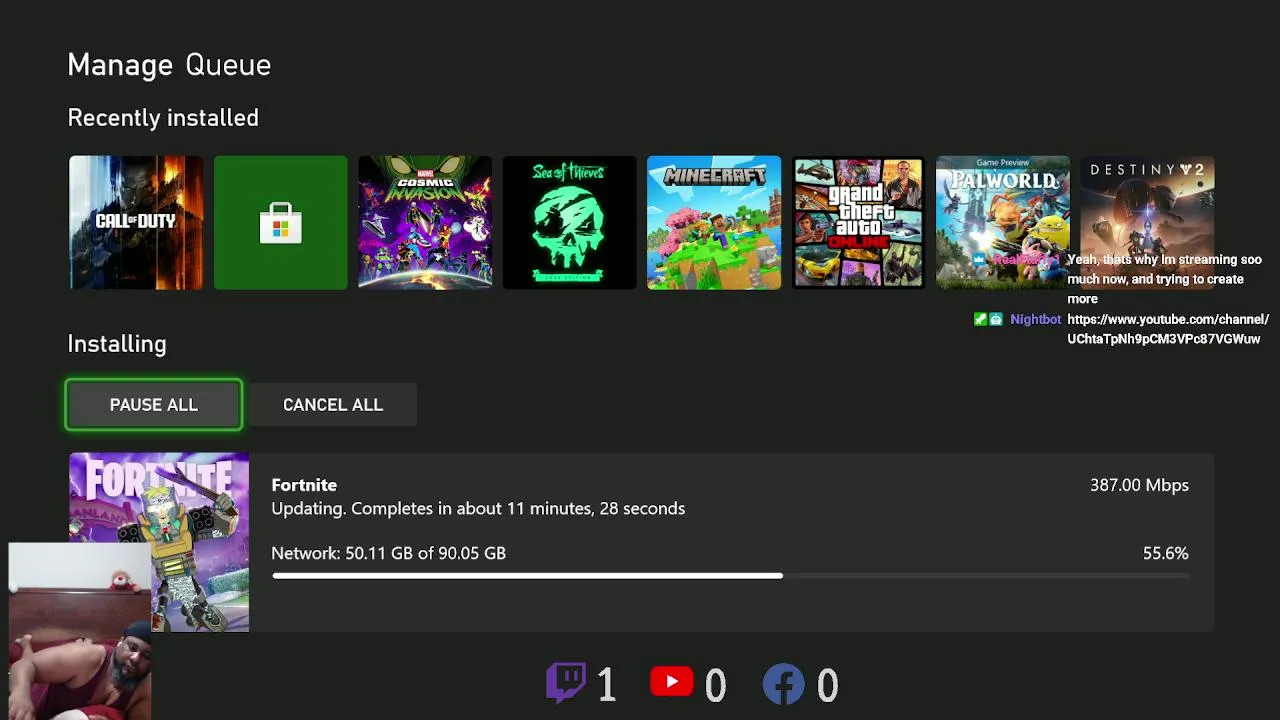
Task: Click the Manage Queue heading
Action: pos(169,65)
